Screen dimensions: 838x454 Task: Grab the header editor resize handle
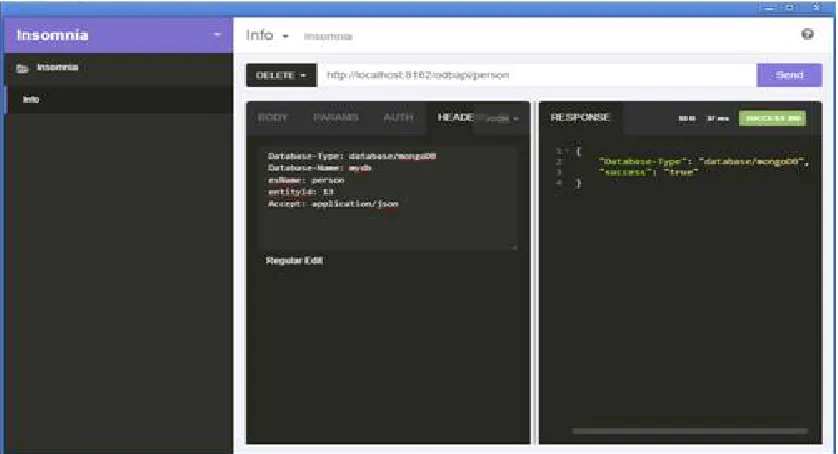coord(515,247)
